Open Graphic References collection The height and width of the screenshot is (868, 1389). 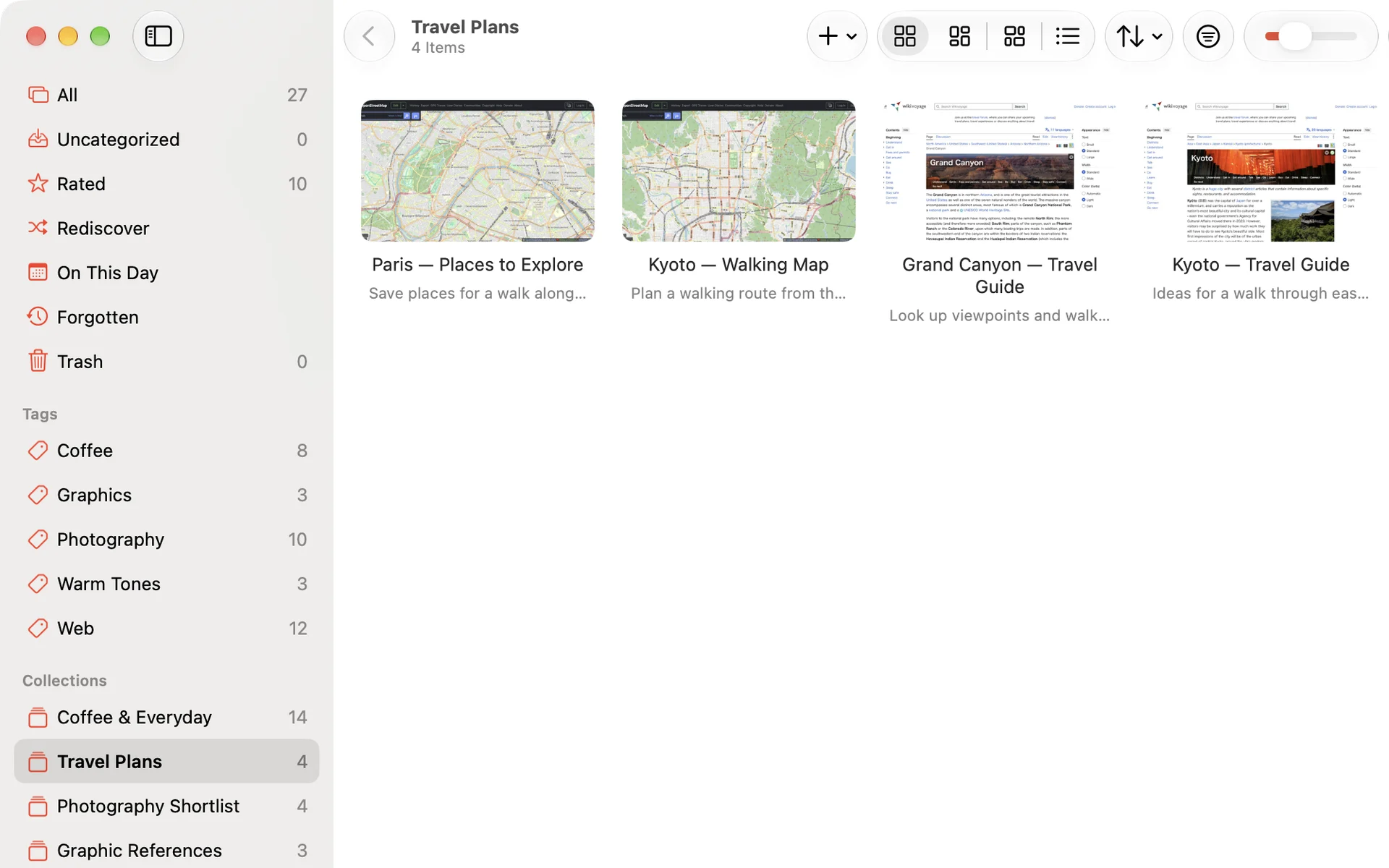[166, 850]
